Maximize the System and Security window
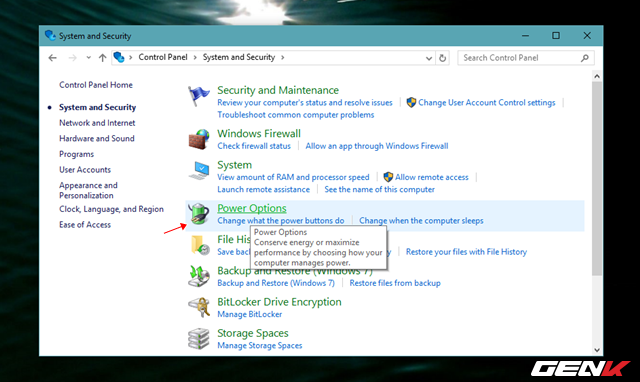Image resolution: width=640 pixels, height=382 pixels. [556, 36]
